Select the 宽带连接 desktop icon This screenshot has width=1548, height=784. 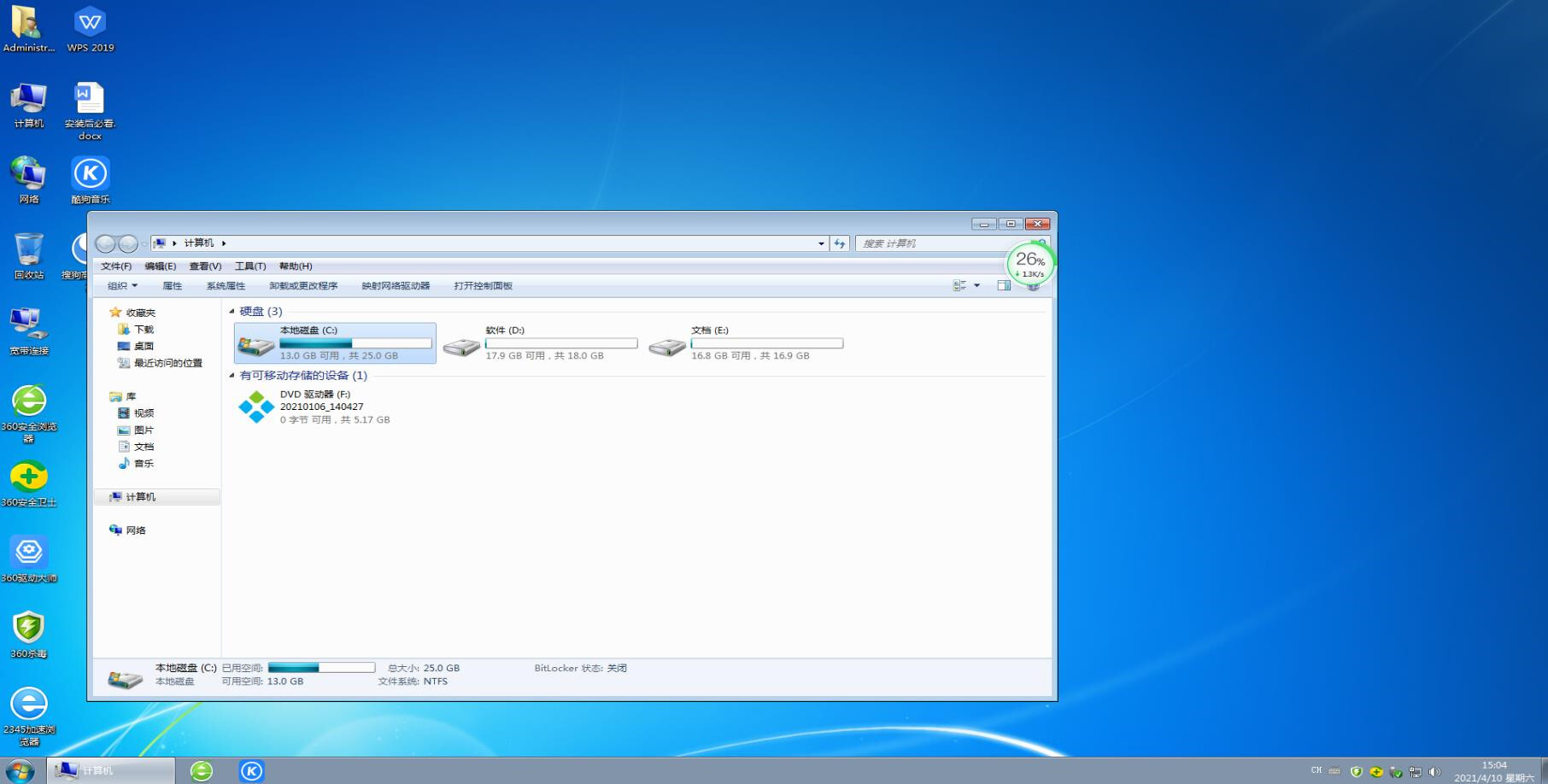(28, 331)
